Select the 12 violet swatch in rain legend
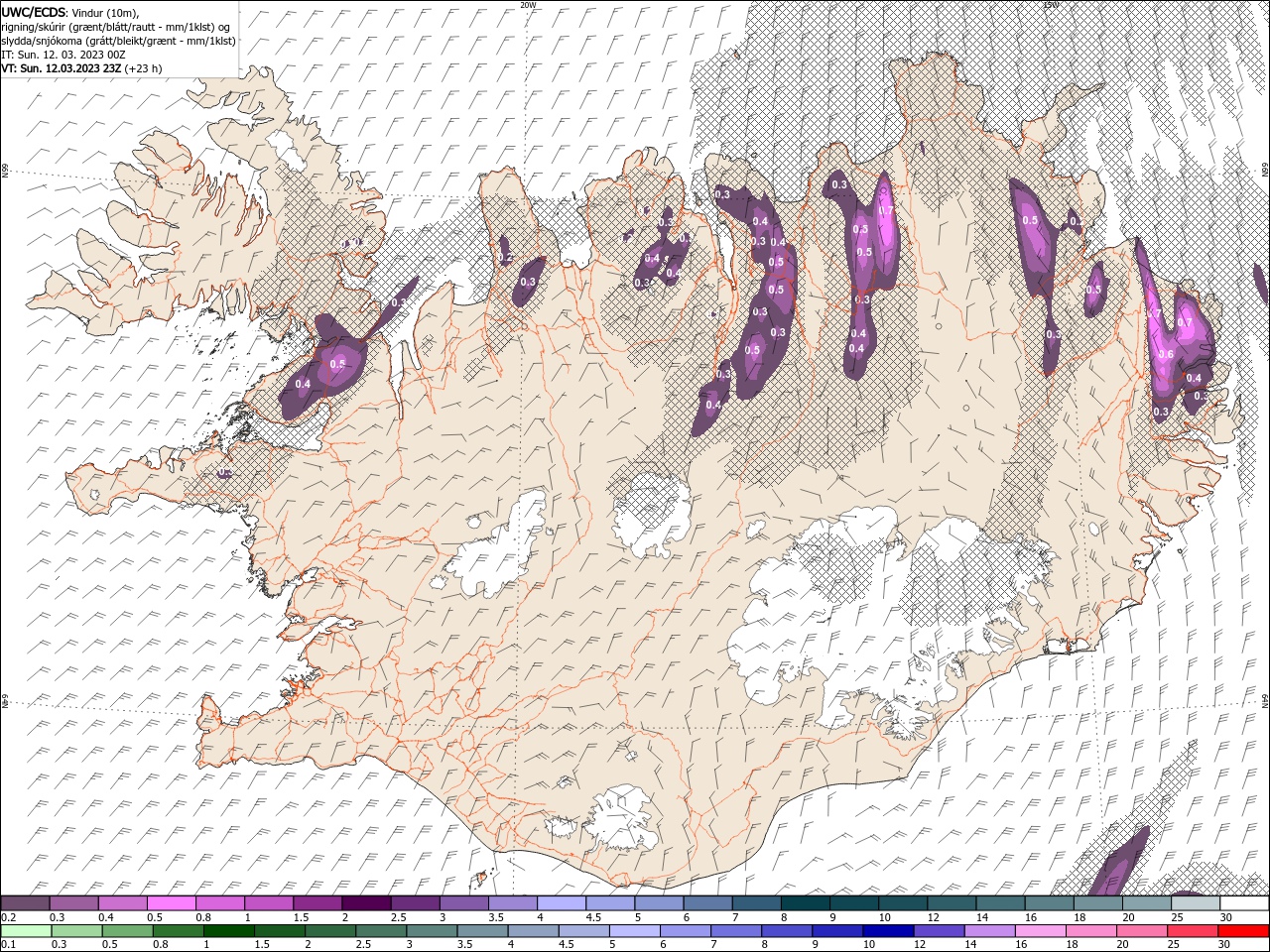Image resolution: width=1270 pixels, height=952 pixels. 940,931
